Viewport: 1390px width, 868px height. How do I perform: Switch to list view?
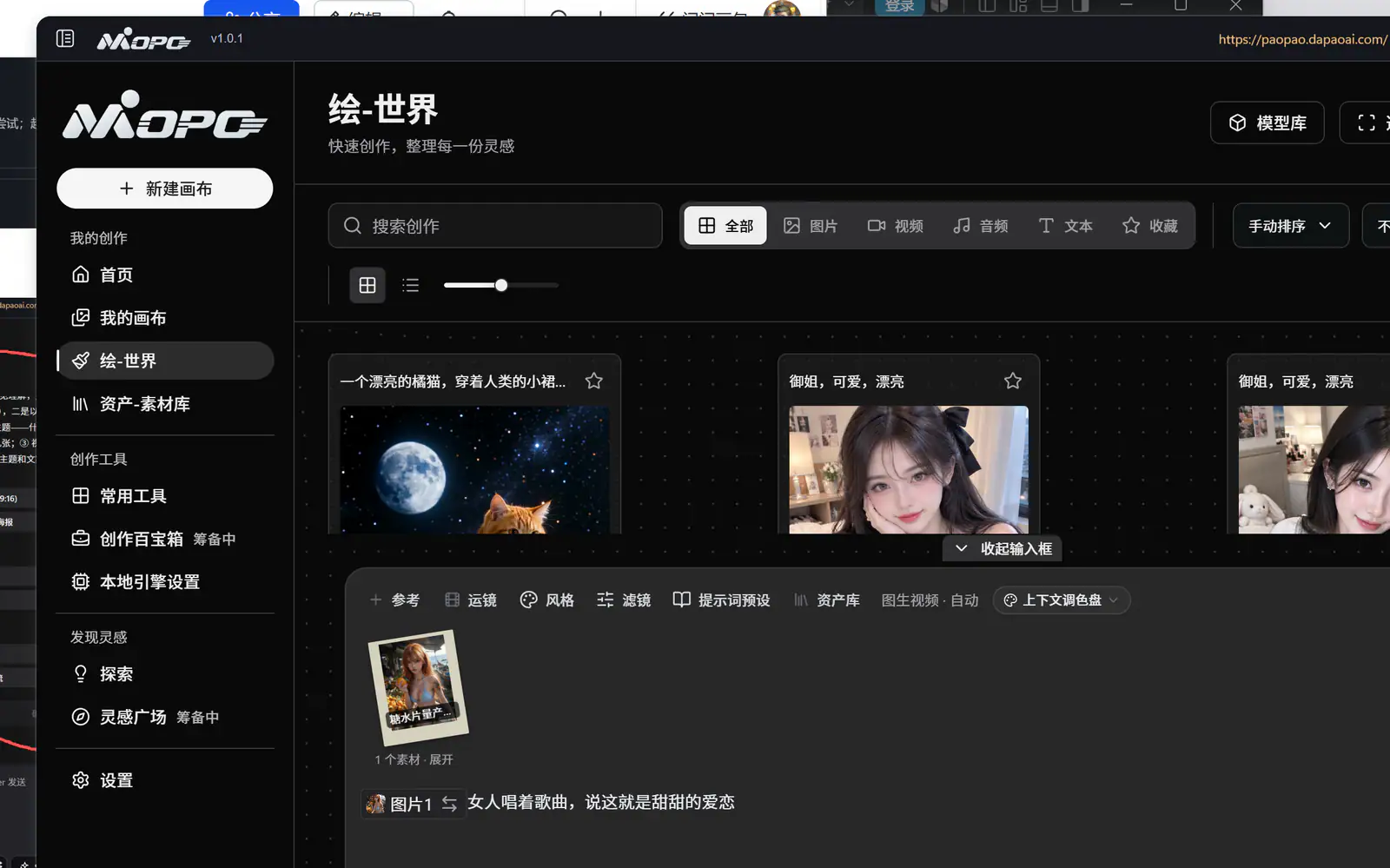click(411, 285)
